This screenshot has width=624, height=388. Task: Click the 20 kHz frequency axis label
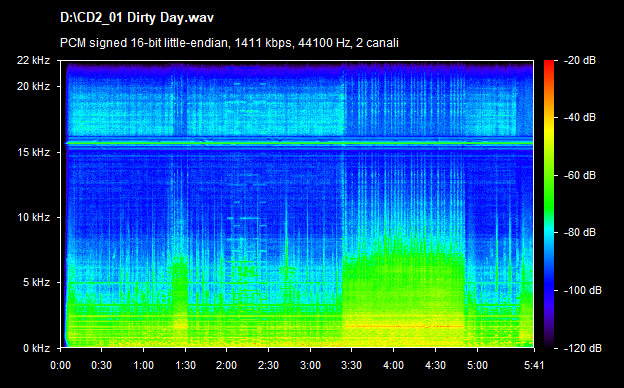(x=33, y=86)
